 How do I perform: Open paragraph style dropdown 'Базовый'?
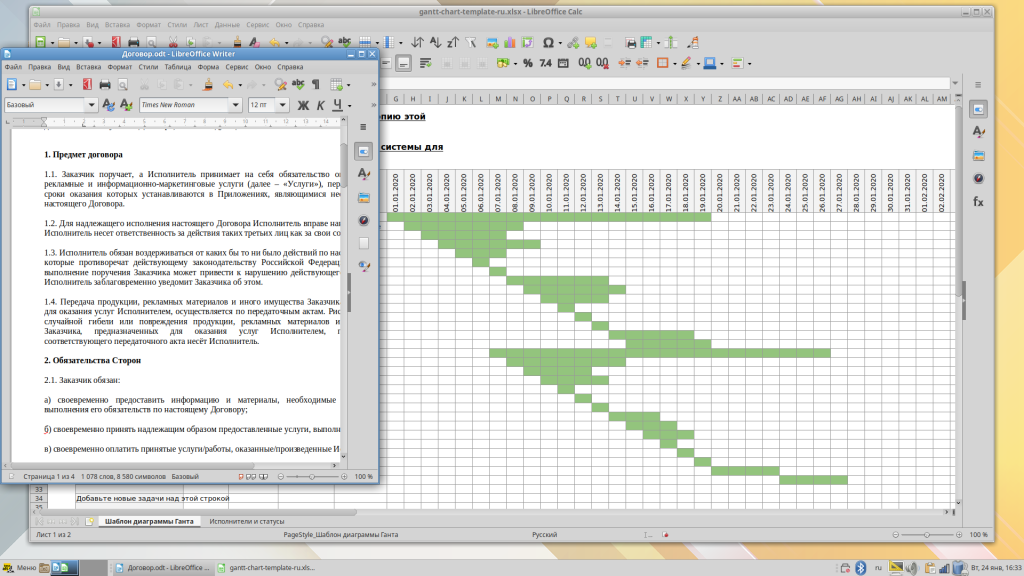(x=92, y=105)
